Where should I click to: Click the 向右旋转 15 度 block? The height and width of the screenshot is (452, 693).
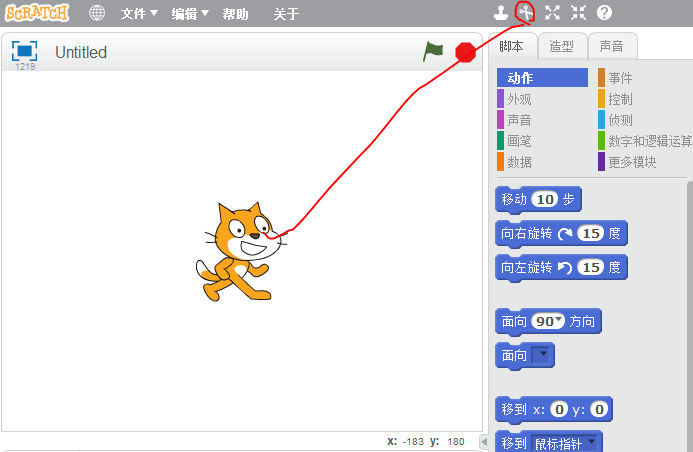click(x=561, y=234)
